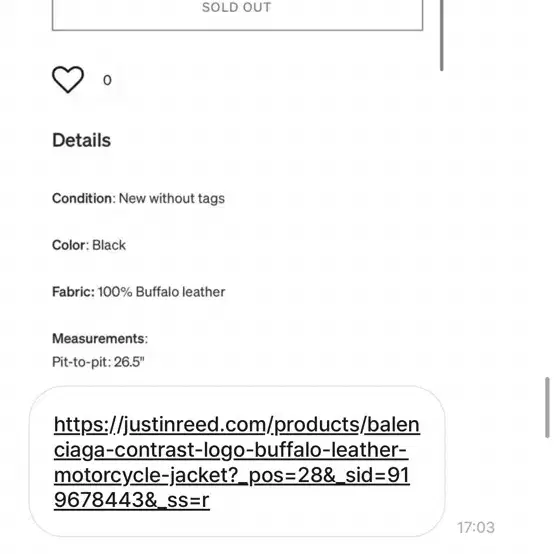Viewport: 554px width, 554px height.
Task: Click the 'New without tags' condition value
Action: tap(172, 199)
